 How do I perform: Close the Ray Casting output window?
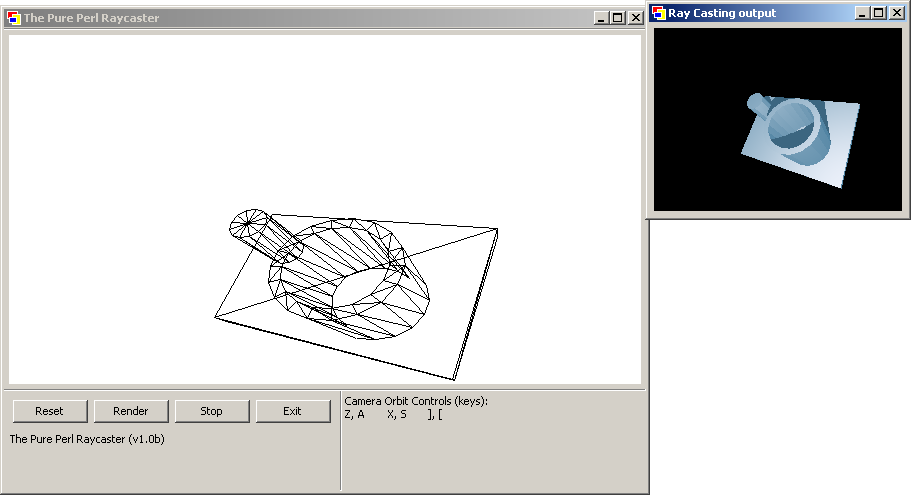coord(896,13)
